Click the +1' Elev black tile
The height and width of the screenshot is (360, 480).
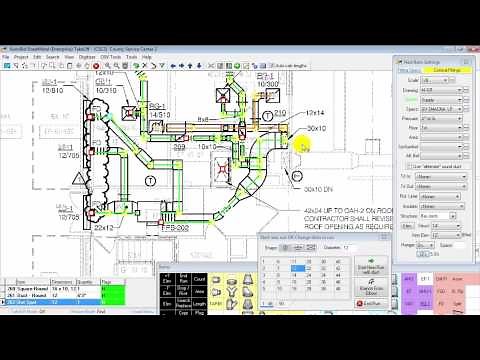167,279
